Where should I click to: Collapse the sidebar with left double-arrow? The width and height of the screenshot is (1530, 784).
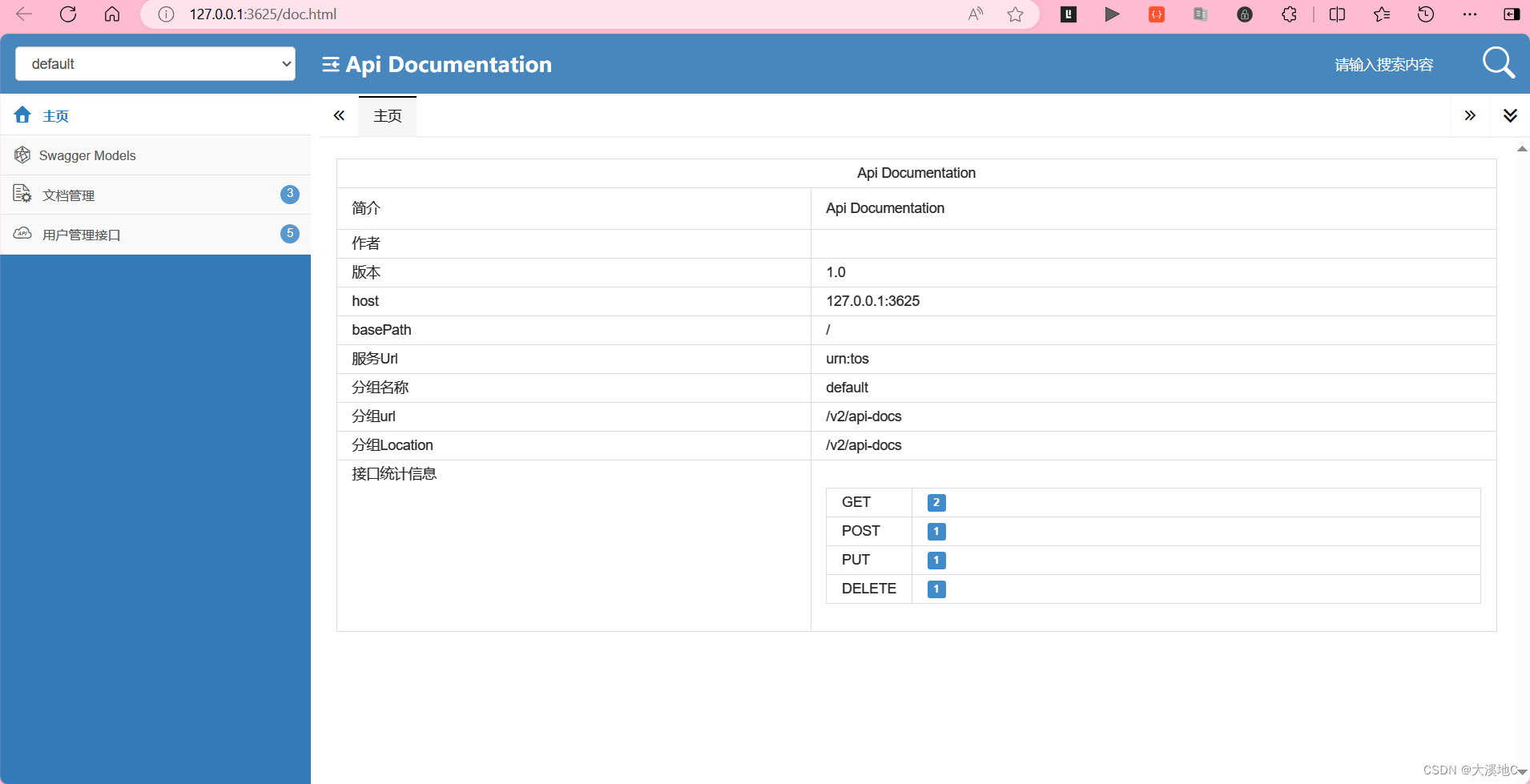pyautogui.click(x=338, y=115)
